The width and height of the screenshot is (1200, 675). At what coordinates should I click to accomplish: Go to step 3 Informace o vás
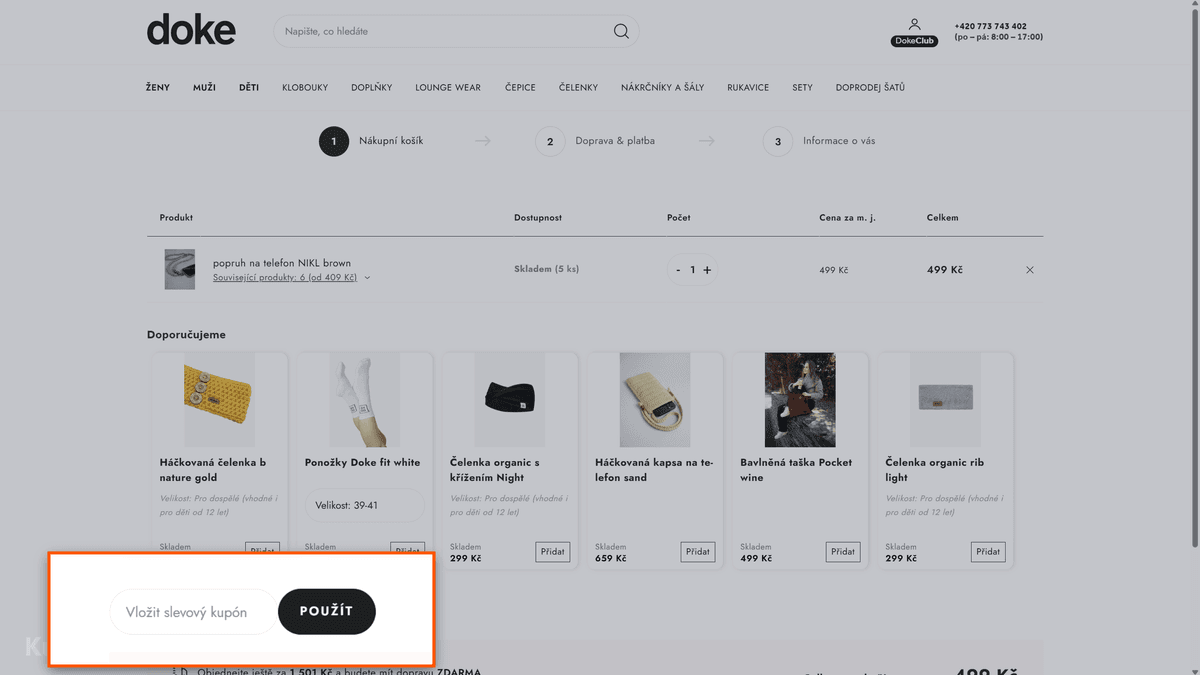819,141
